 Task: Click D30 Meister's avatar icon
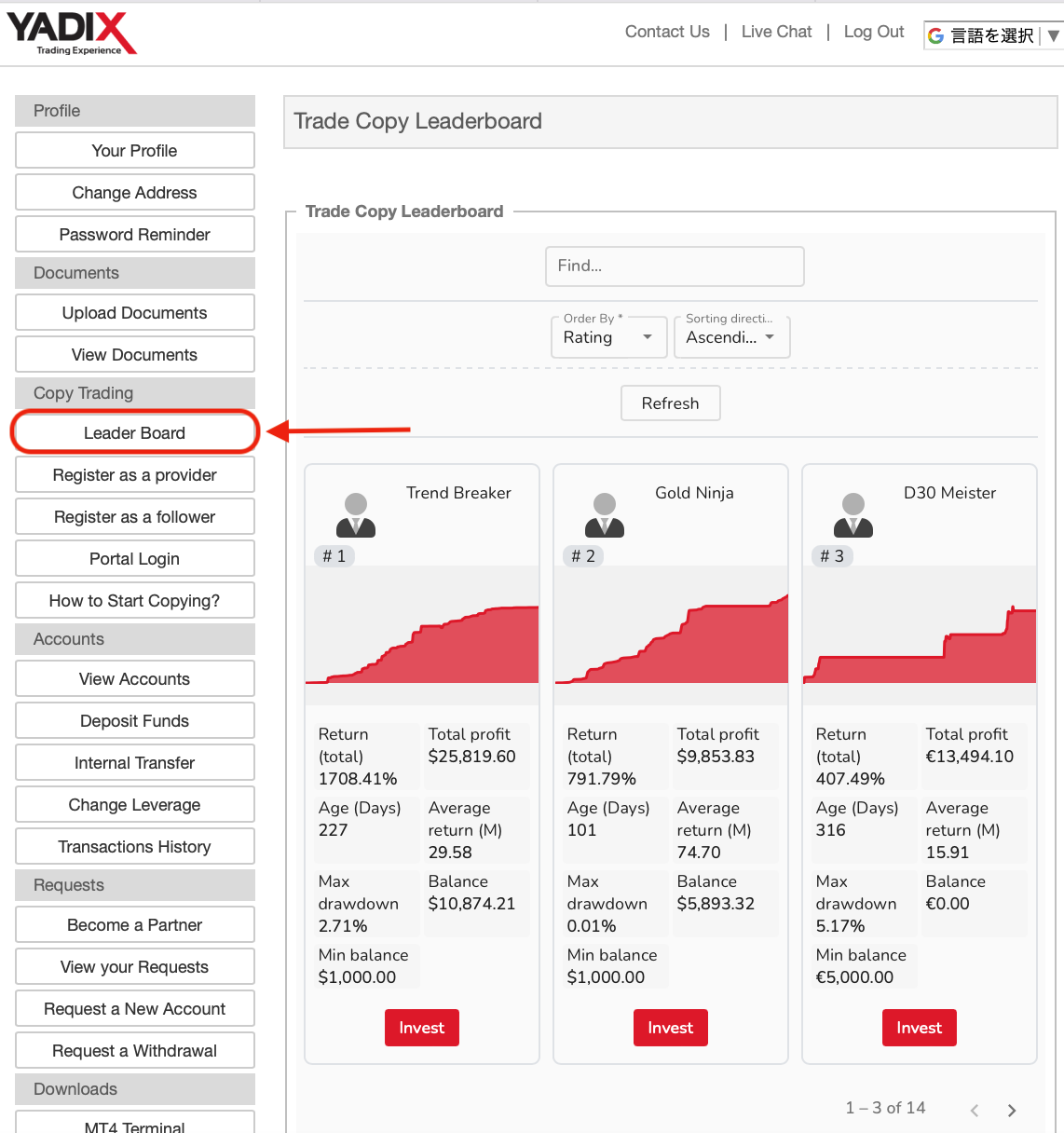click(x=853, y=515)
